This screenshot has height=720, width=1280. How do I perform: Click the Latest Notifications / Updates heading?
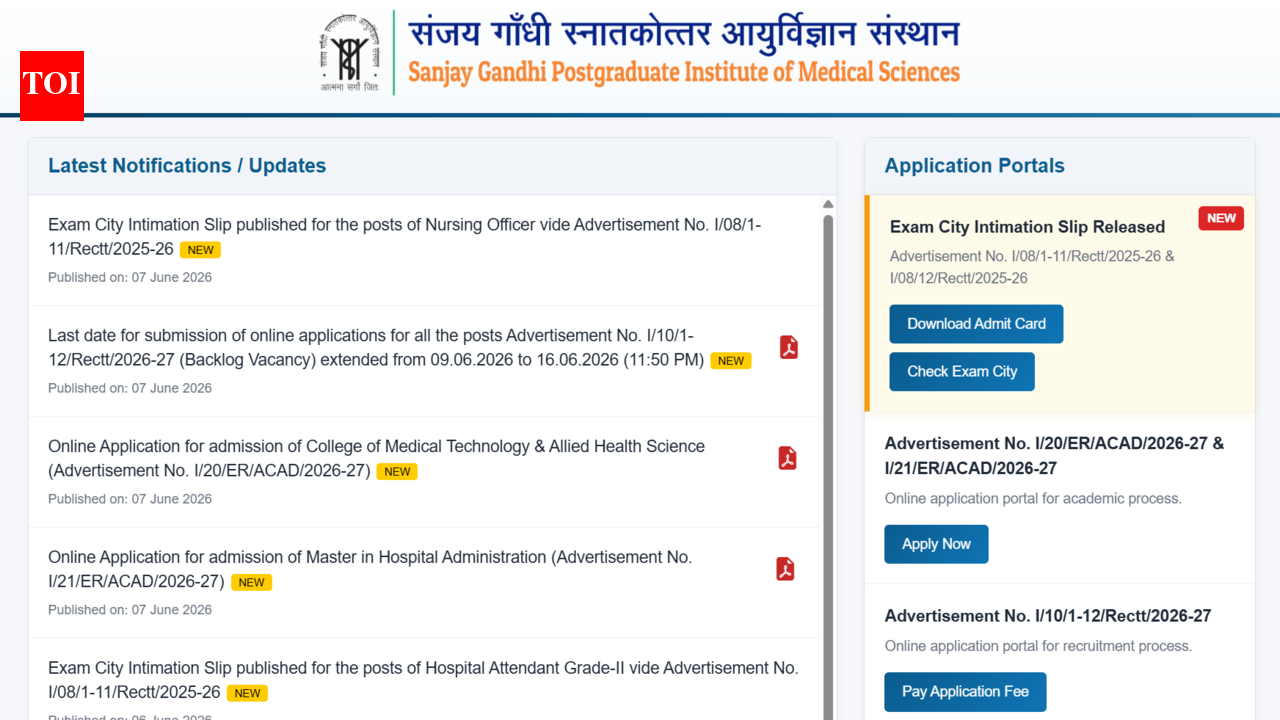[187, 166]
